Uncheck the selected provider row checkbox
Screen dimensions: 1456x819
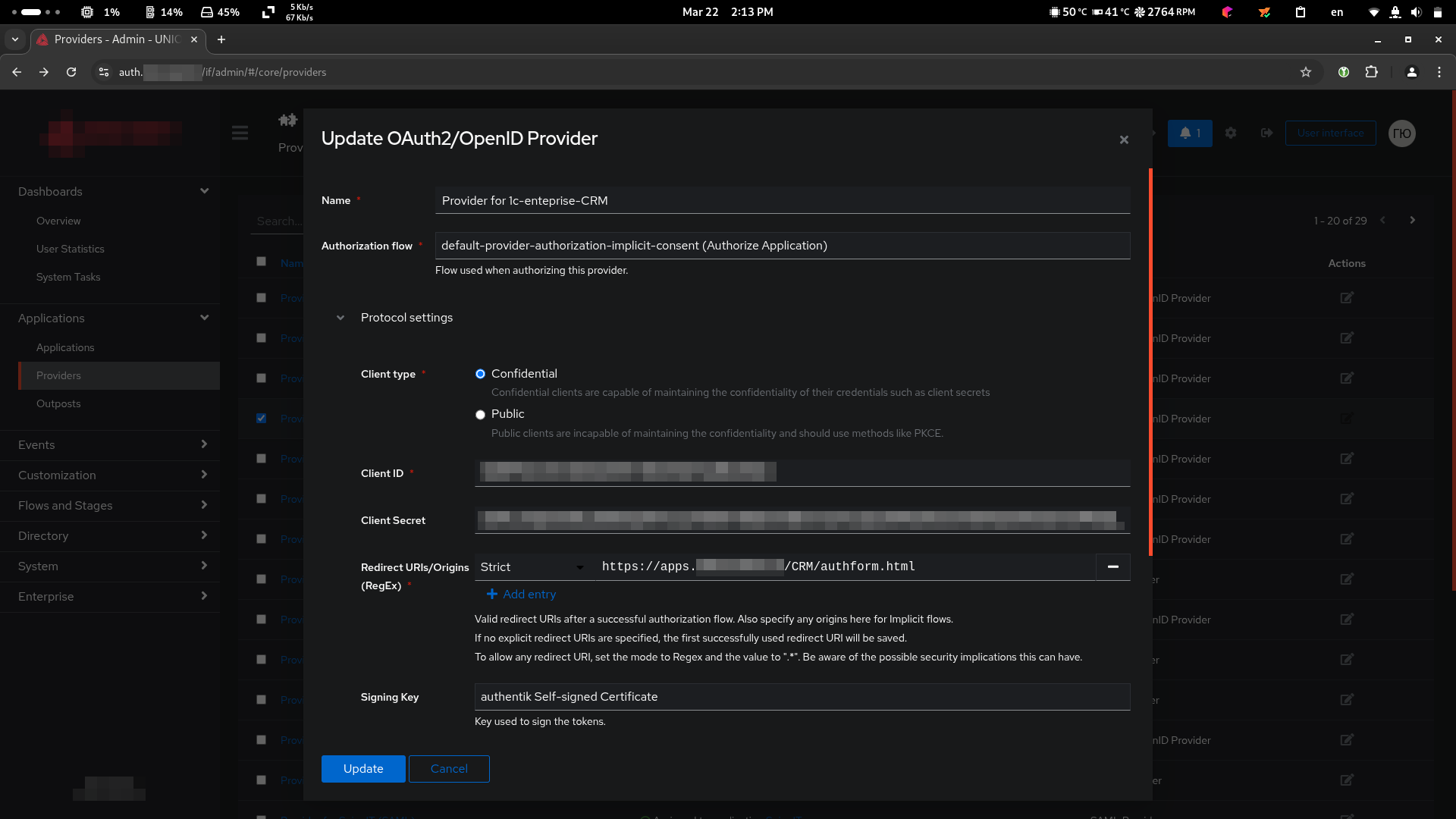pos(261,419)
